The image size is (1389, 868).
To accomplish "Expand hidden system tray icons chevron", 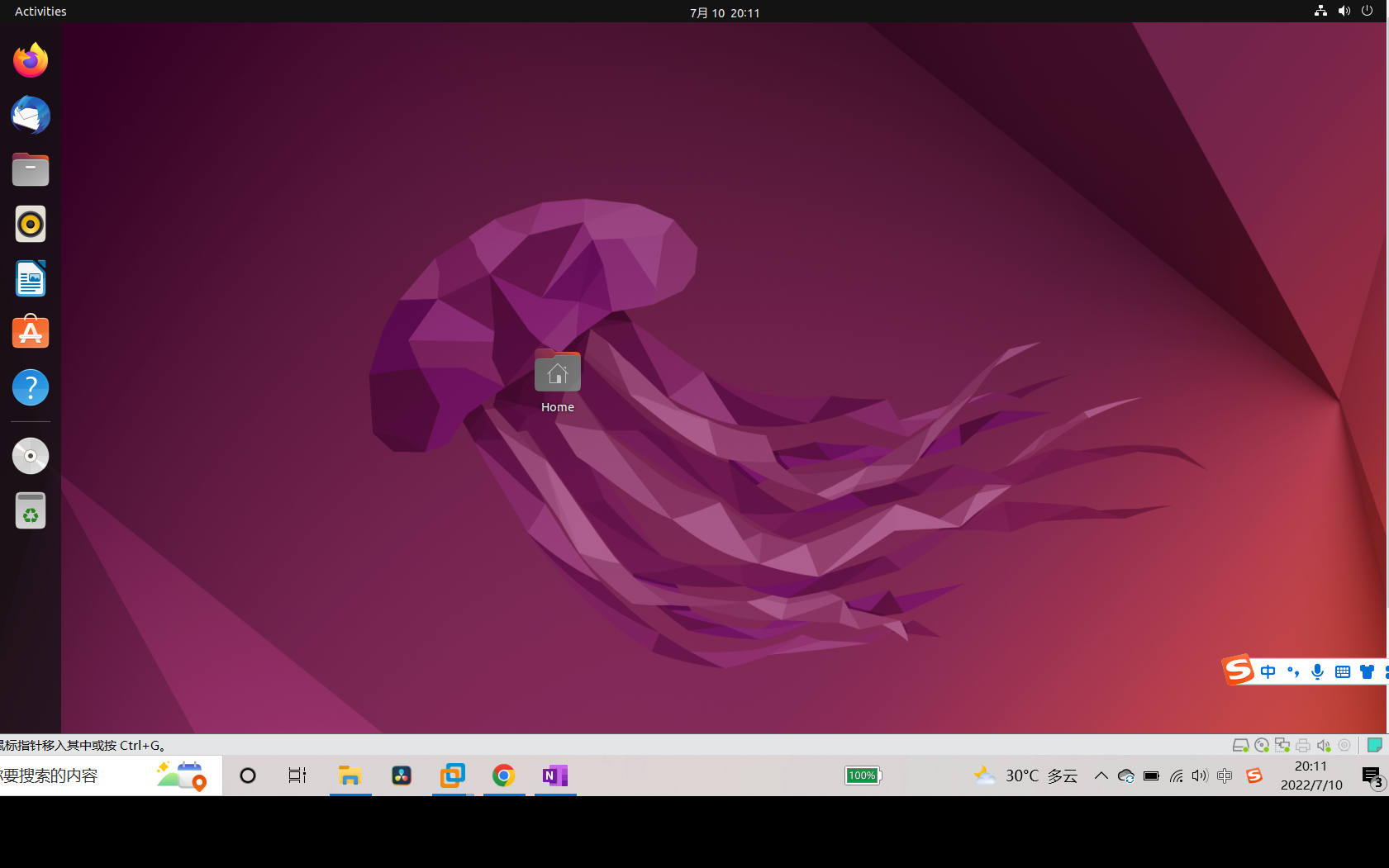I will click(x=1101, y=776).
